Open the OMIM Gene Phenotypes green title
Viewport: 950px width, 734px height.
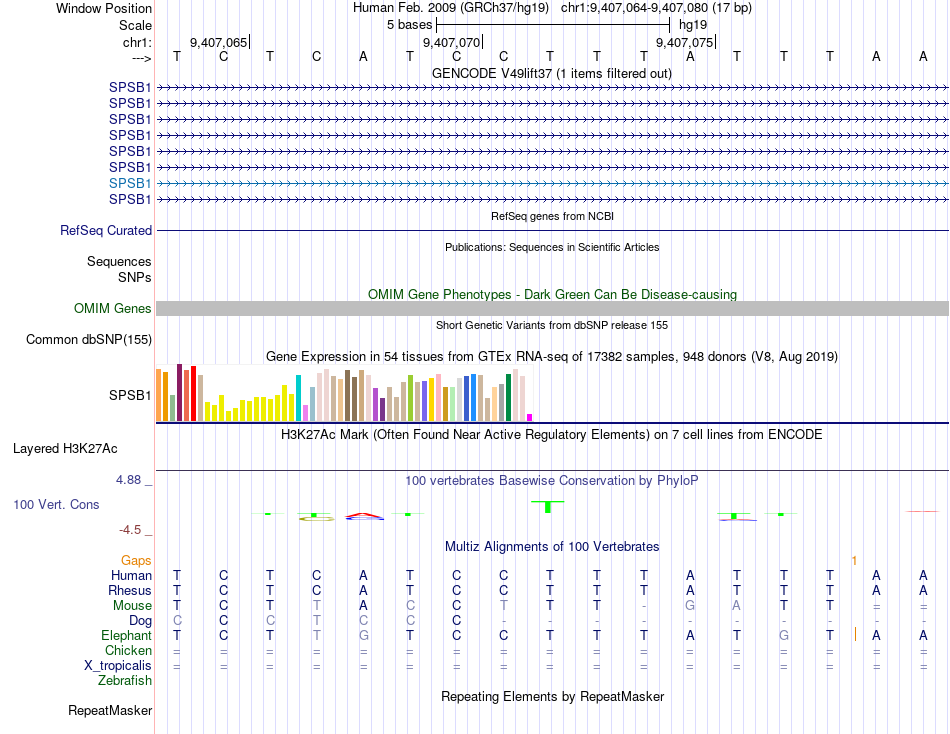[x=552, y=295]
